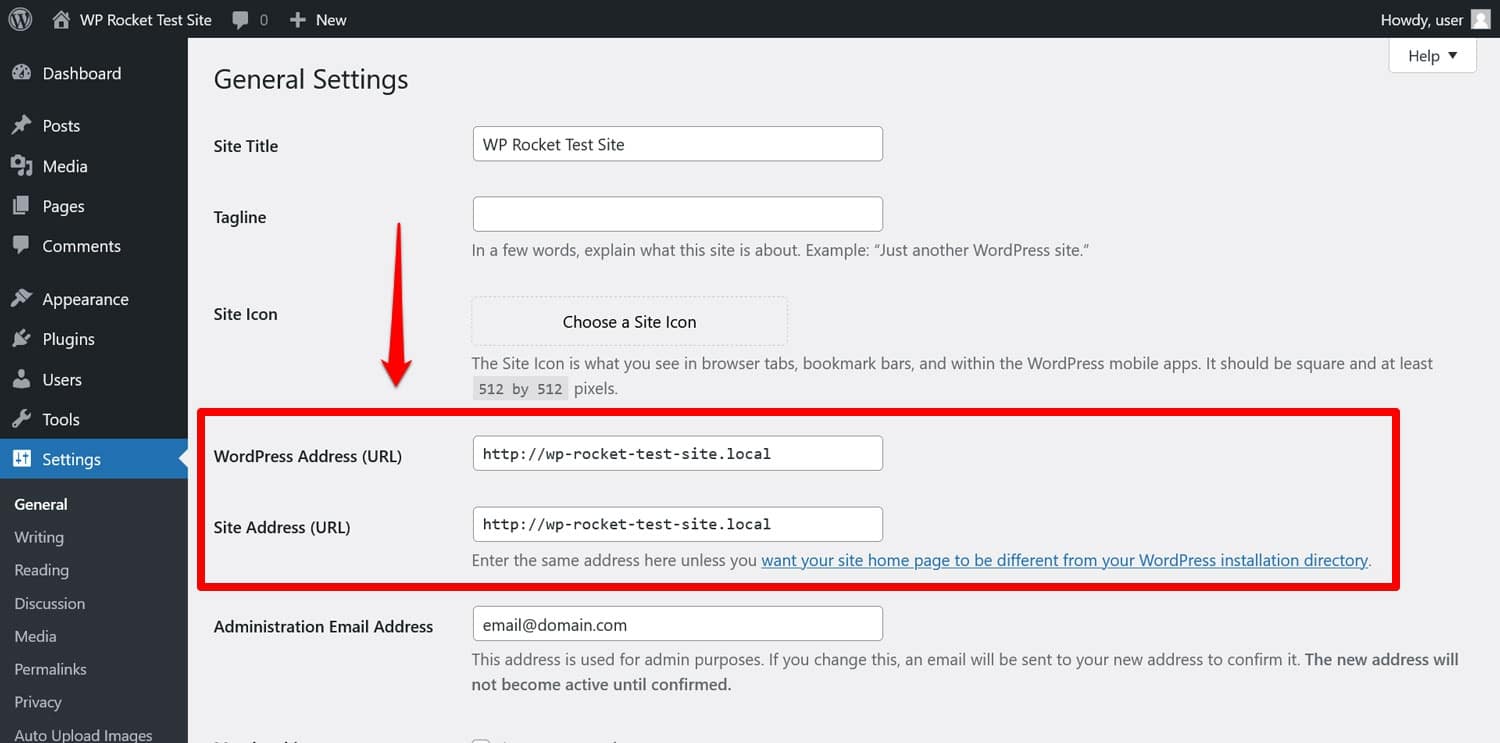Follow the WordPress installation directory link
1500x743 pixels.
click(1064, 560)
